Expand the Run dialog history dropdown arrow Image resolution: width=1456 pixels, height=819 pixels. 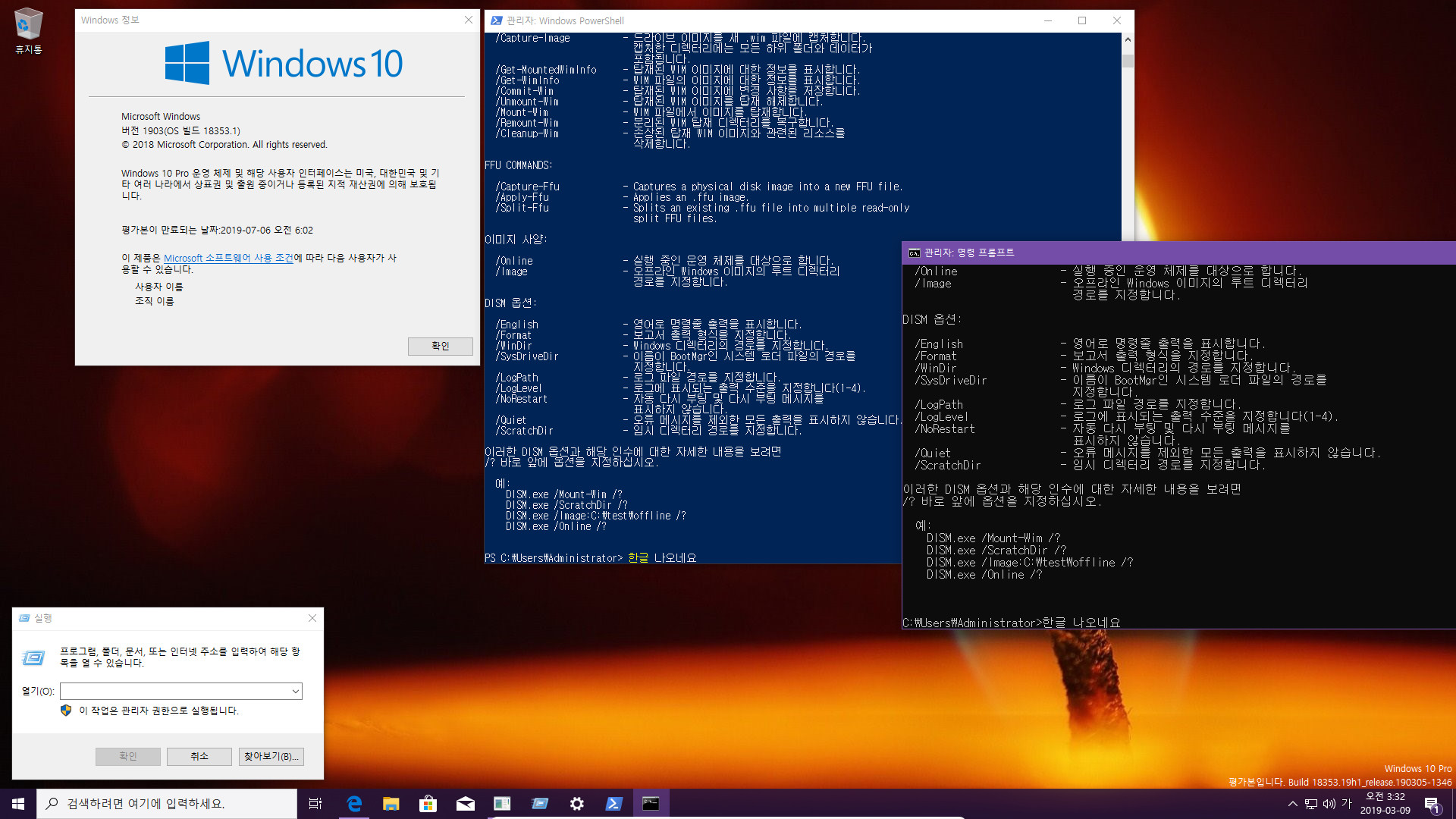click(296, 691)
